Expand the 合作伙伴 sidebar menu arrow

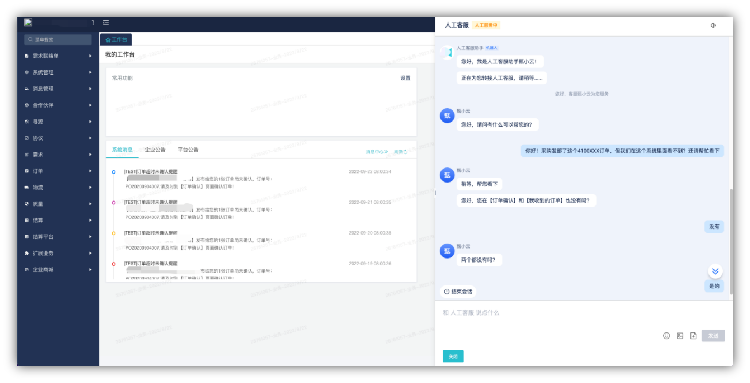(90, 105)
